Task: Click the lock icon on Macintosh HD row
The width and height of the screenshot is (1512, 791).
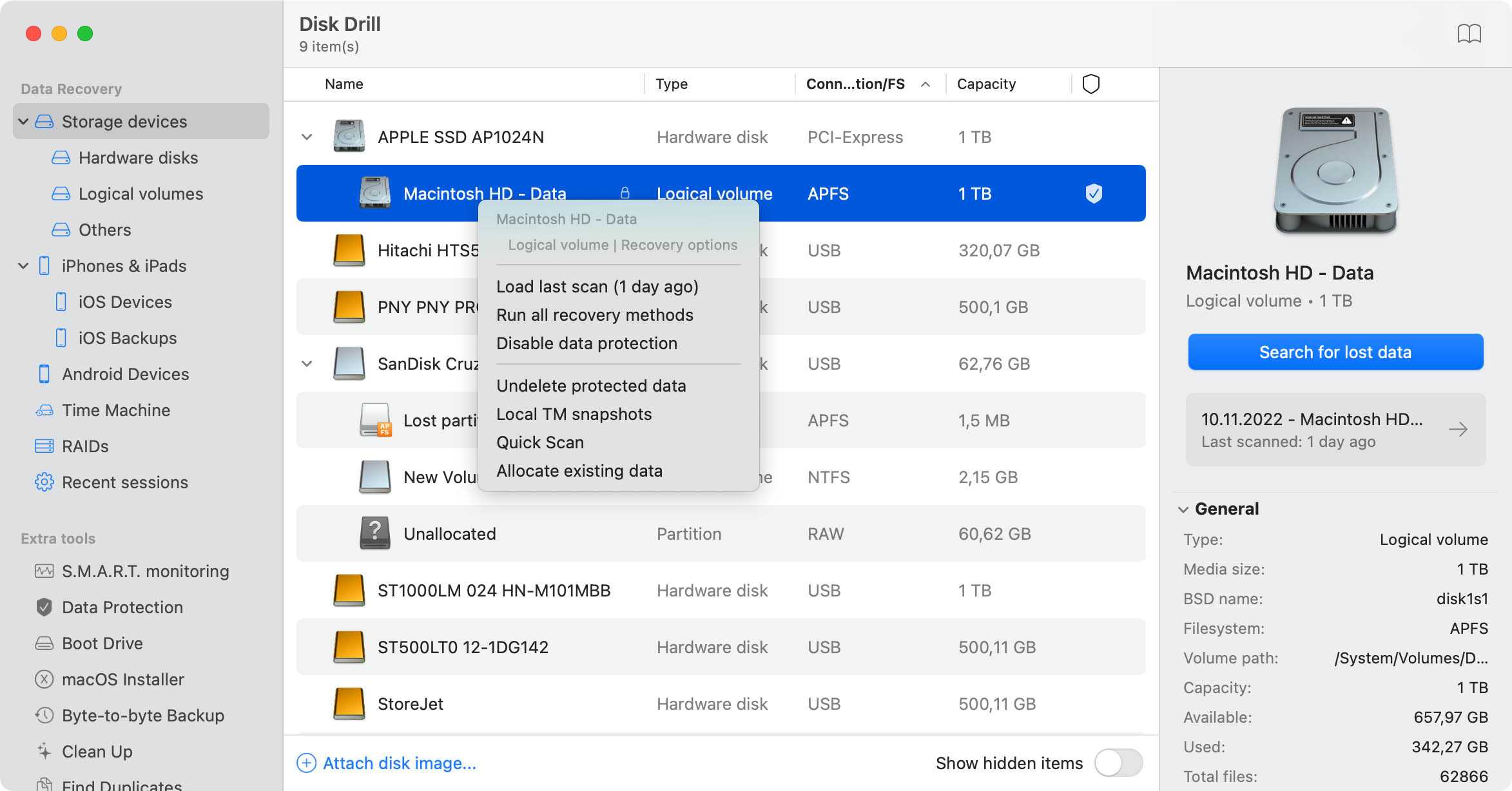Action: (x=625, y=193)
